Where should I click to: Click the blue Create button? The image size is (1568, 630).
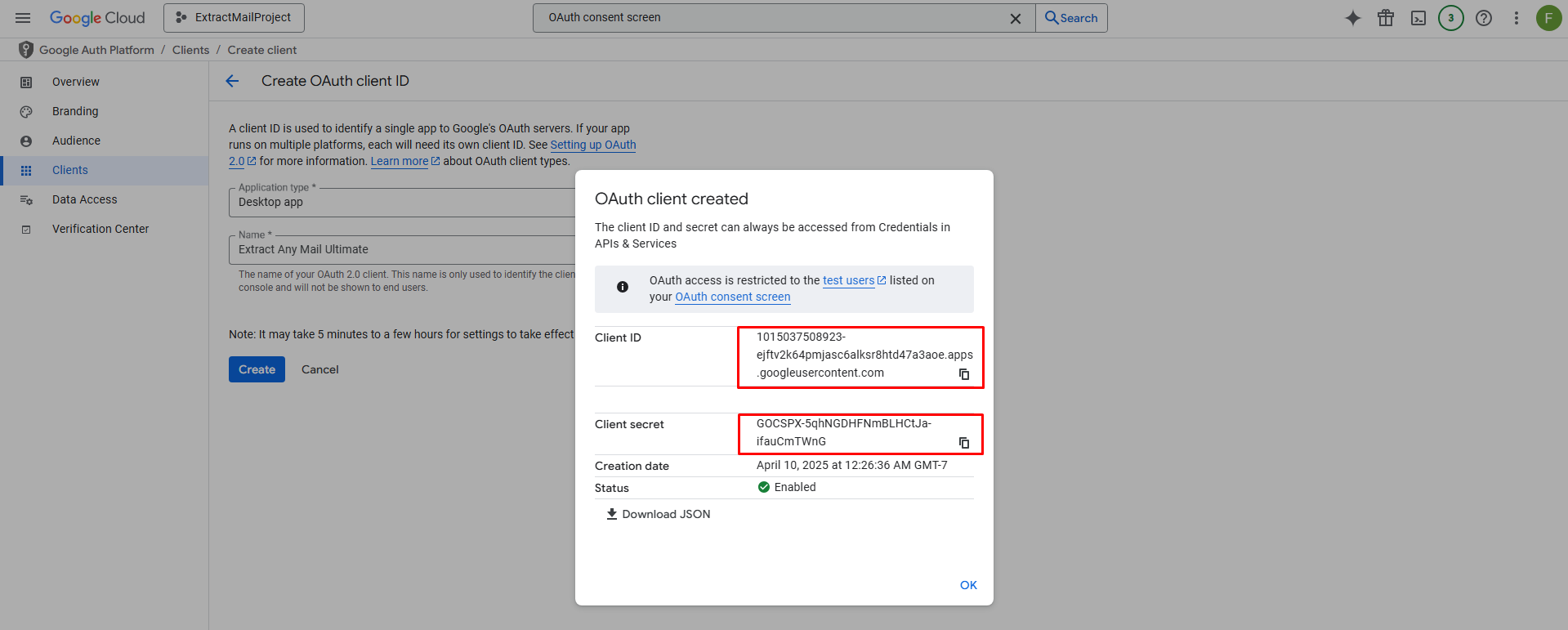(x=257, y=369)
